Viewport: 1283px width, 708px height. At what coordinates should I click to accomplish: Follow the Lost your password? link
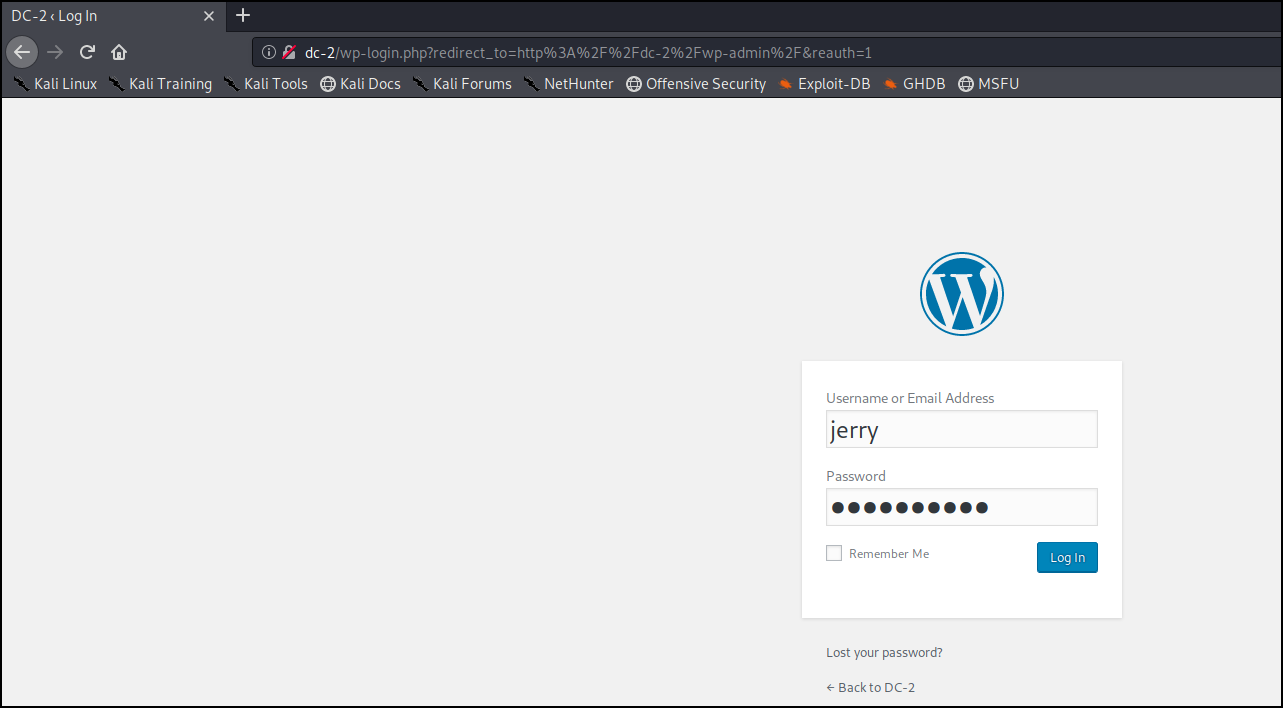[884, 652]
